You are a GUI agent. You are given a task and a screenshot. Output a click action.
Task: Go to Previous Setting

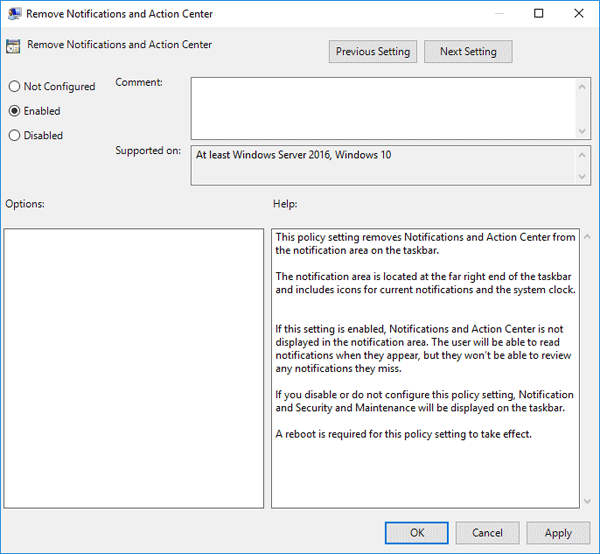[x=373, y=51]
